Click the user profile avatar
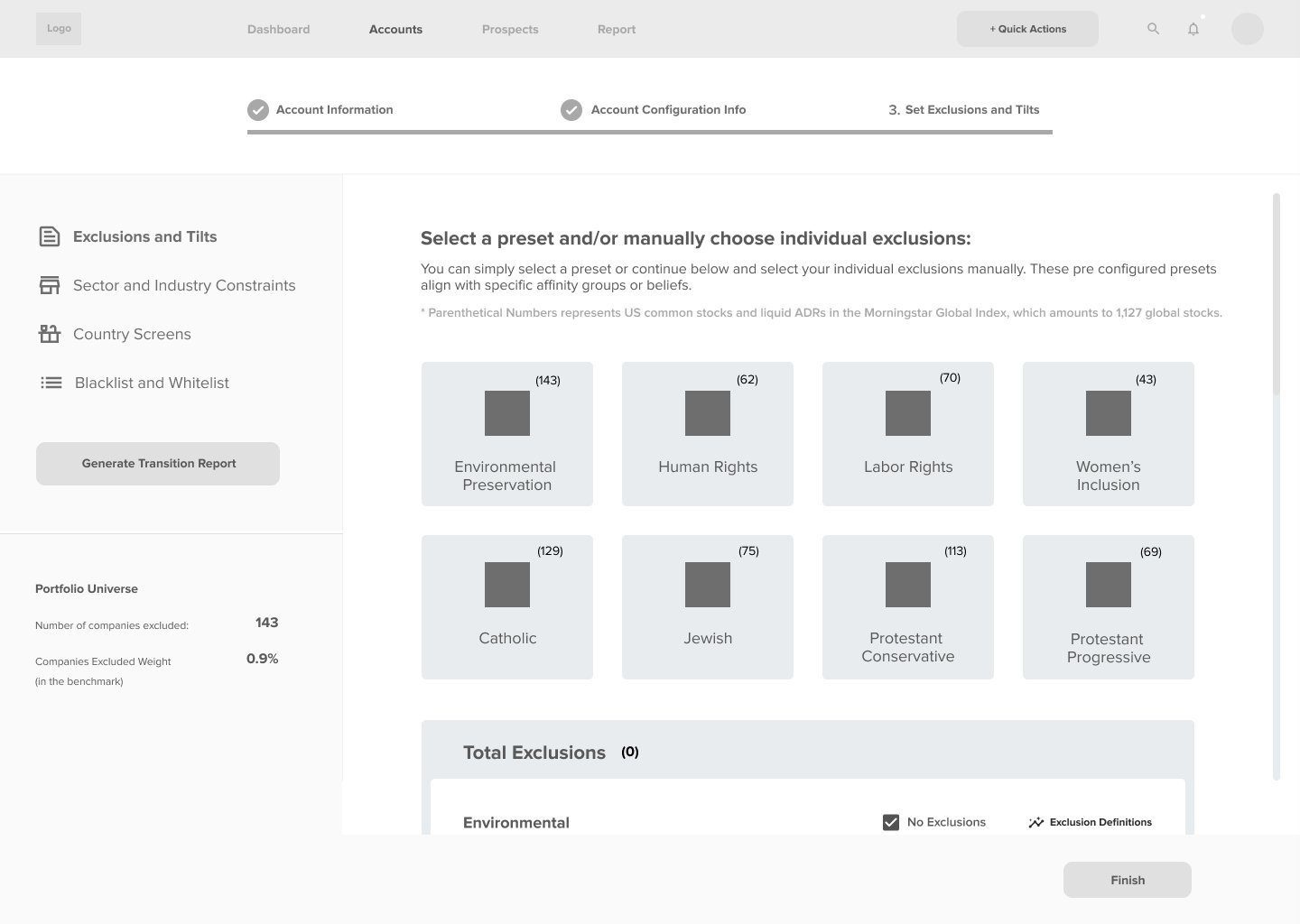This screenshot has width=1300, height=924. pyautogui.click(x=1247, y=28)
